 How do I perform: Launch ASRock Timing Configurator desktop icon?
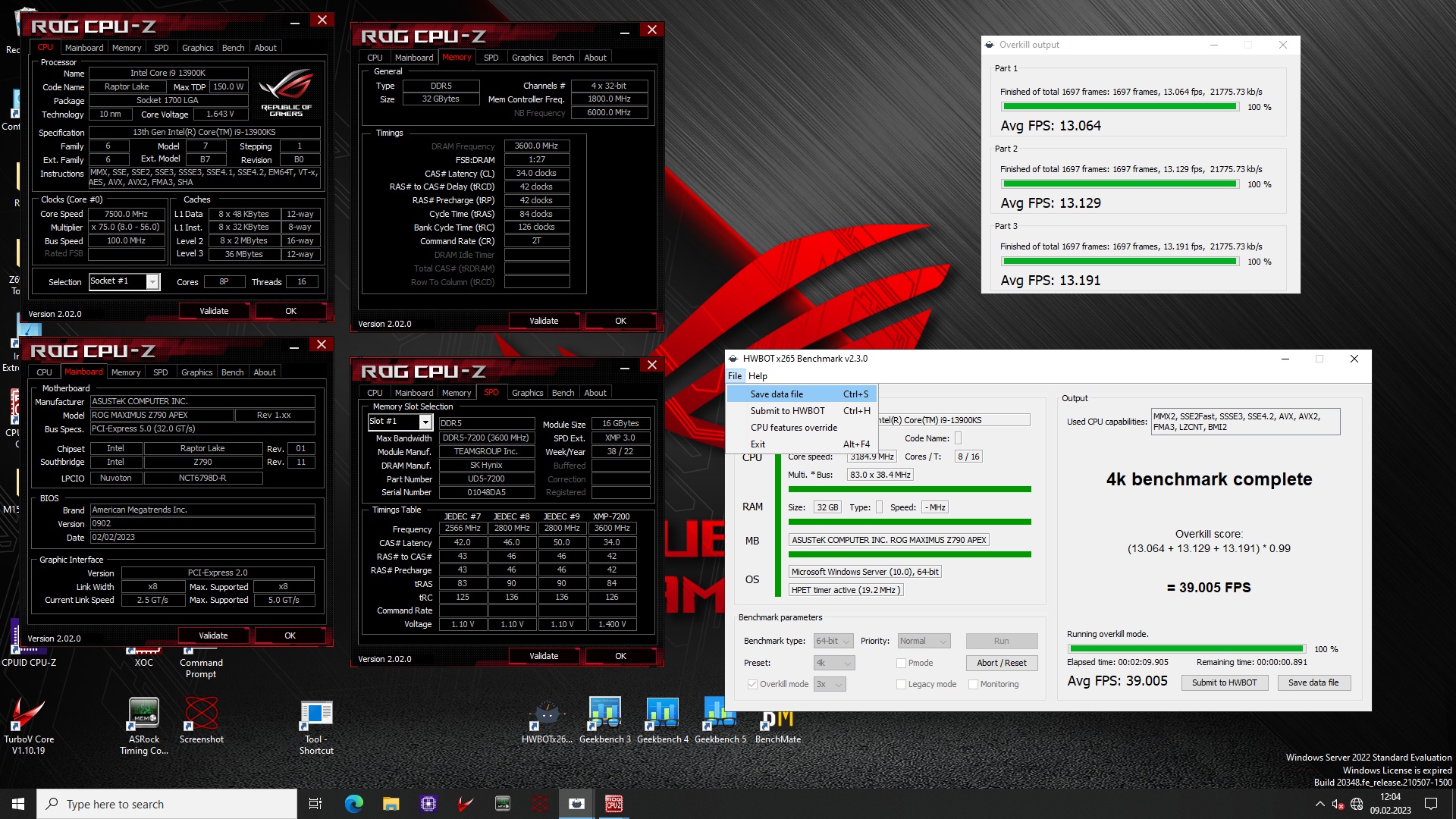coord(144,724)
